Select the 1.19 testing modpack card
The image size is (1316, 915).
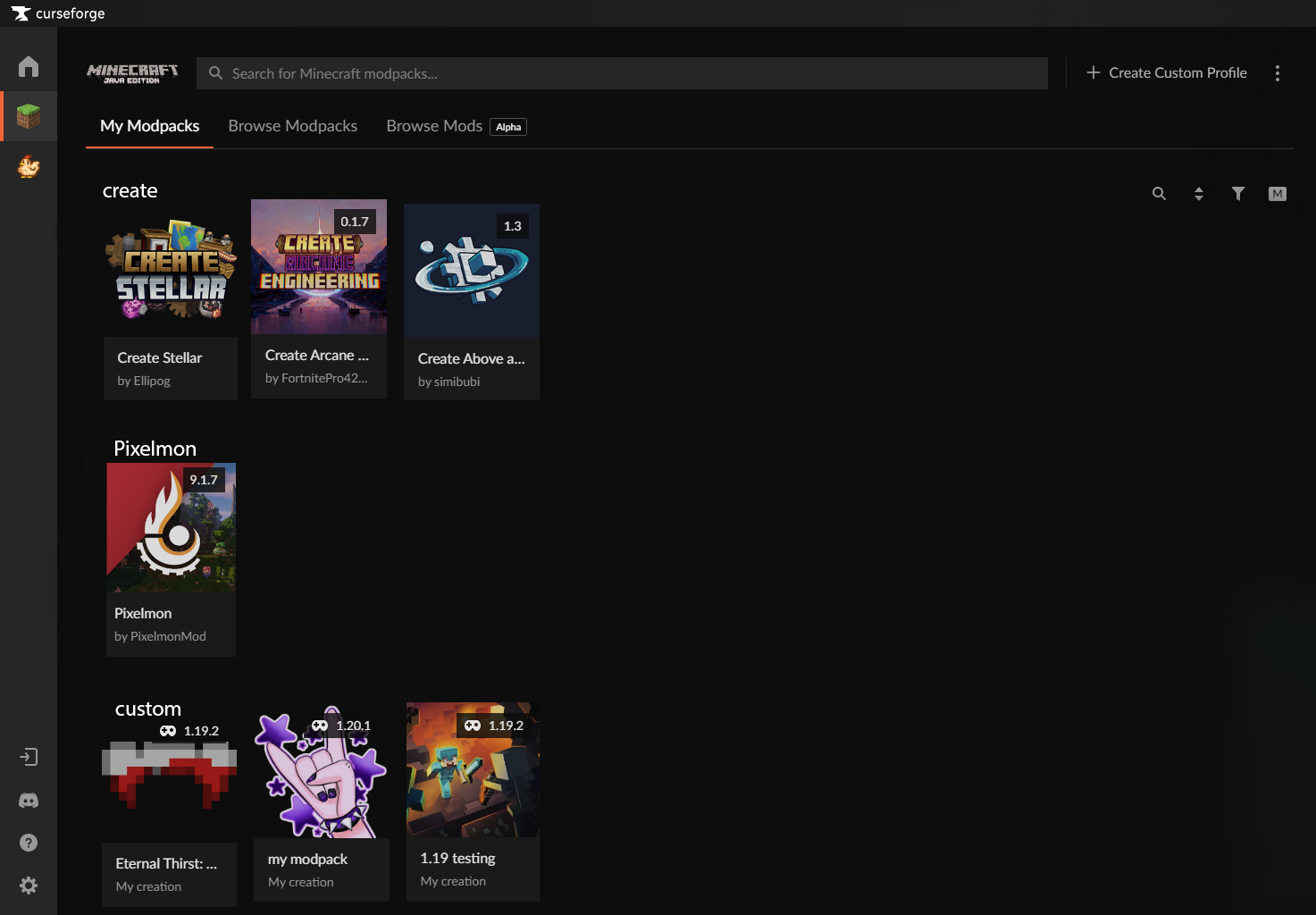473,800
